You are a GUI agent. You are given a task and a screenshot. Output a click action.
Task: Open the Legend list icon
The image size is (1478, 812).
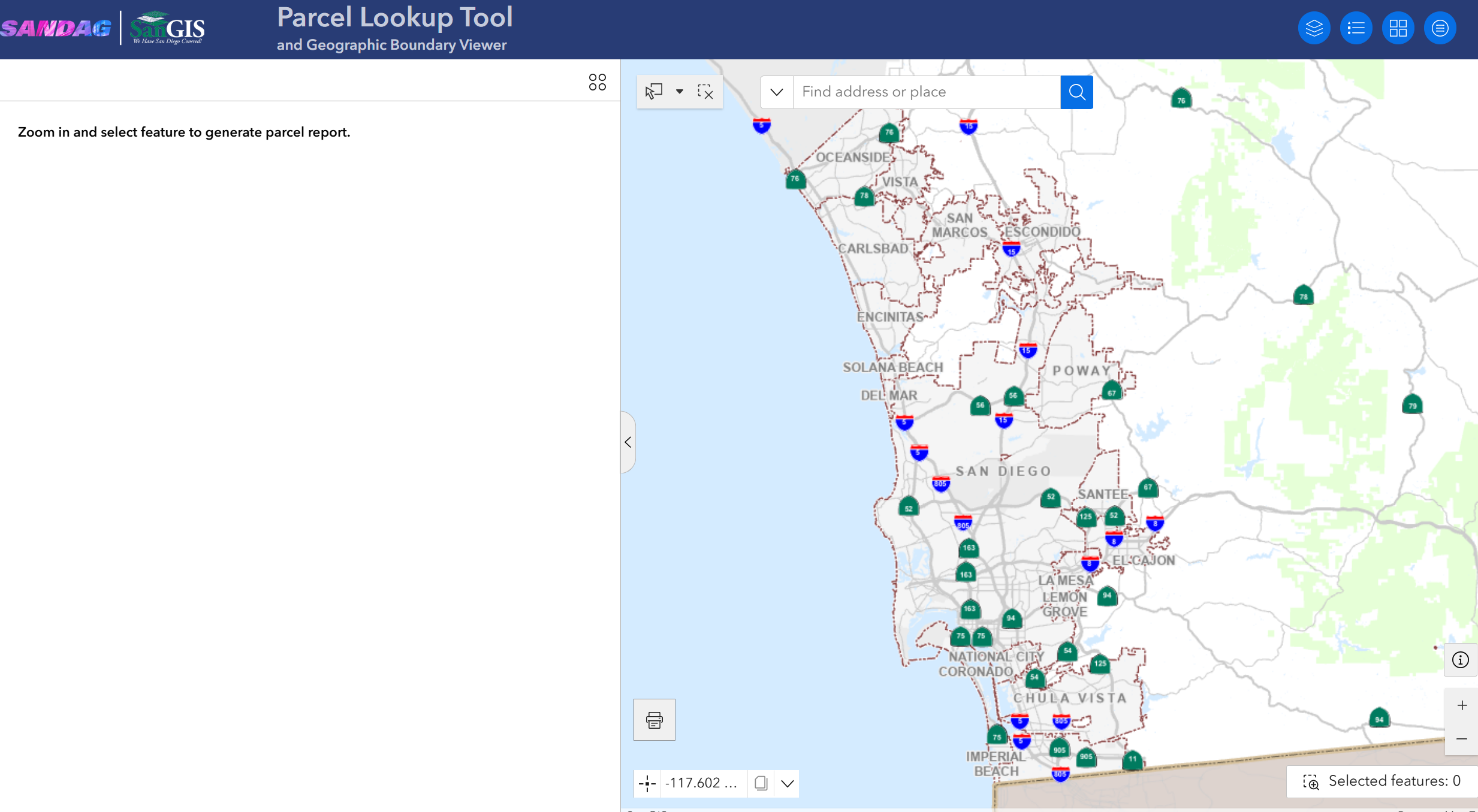pos(1356,28)
